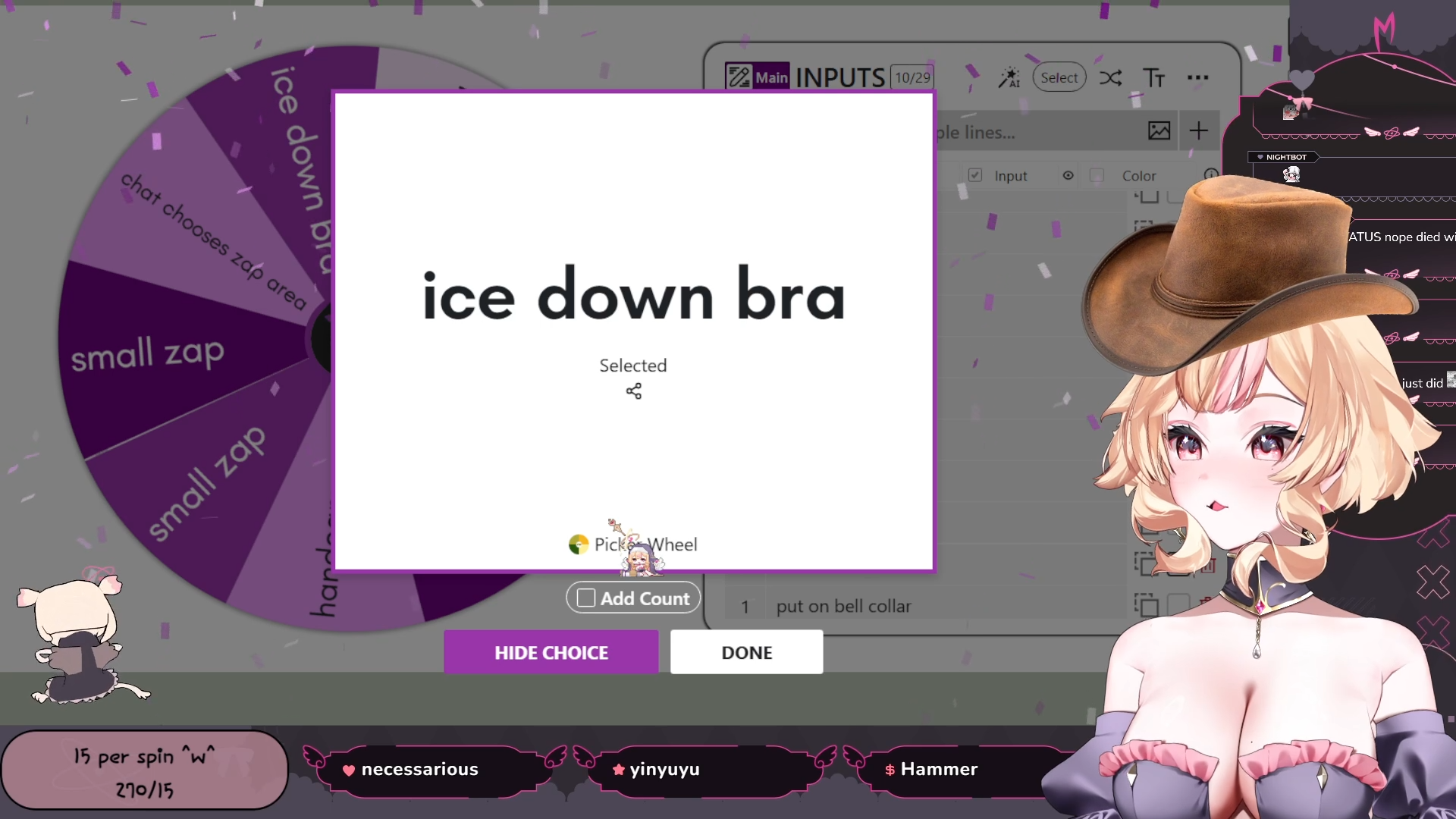Click the HIDE CHOICE button
Screen dimensions: 1456x819
point(551,652)
